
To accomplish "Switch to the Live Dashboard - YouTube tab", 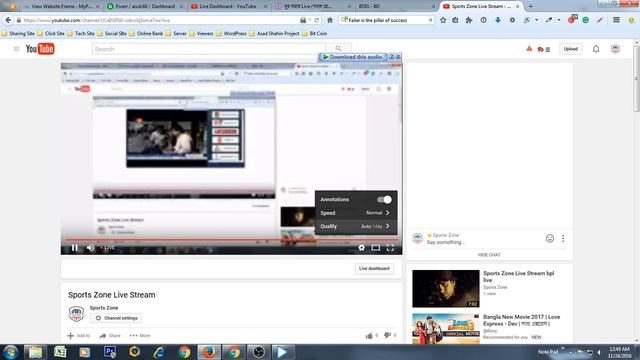I will [x=228, y=6].
